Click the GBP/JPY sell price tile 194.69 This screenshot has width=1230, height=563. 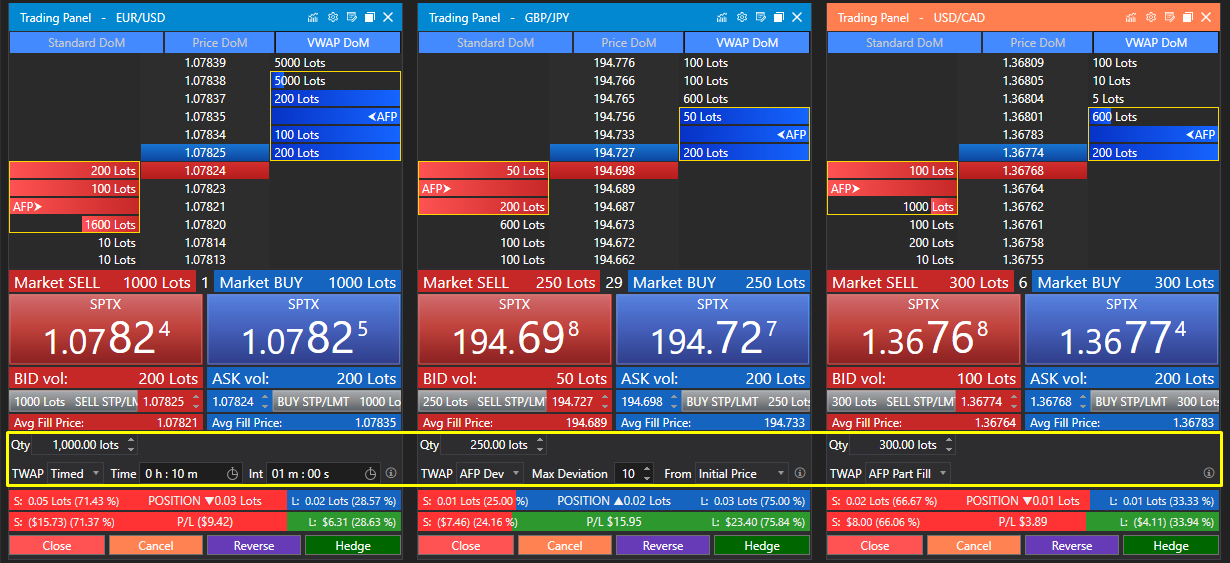[514, 330]
